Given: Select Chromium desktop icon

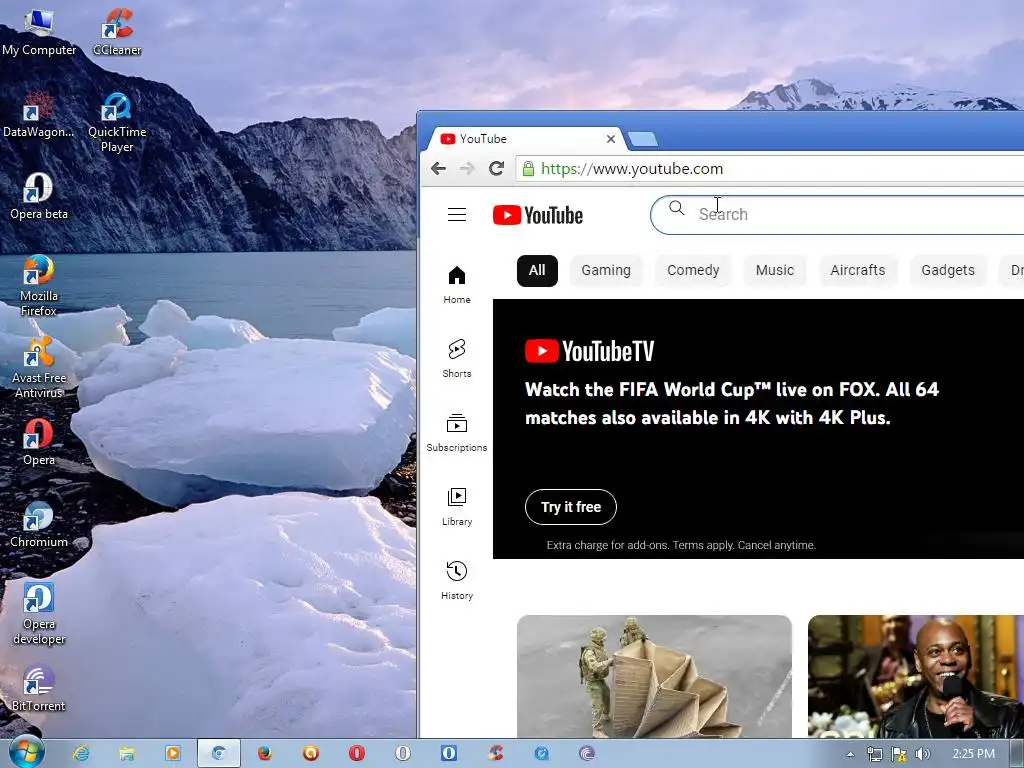Looking at the screenshot, I should [39, 524].
